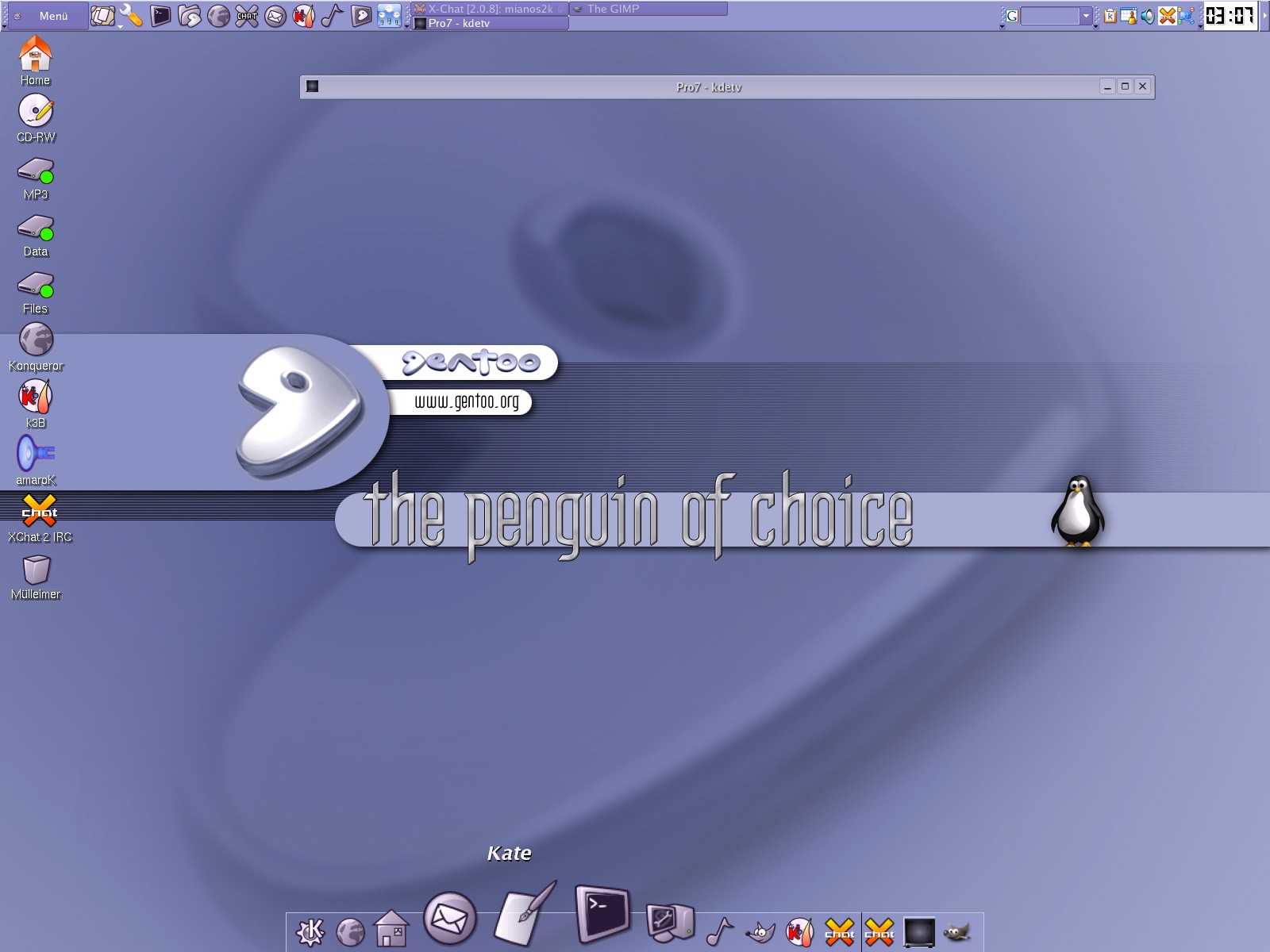
Task: Launch K3B icon in bottom dock
Action: pyautogui.click(x=800, y=931)
